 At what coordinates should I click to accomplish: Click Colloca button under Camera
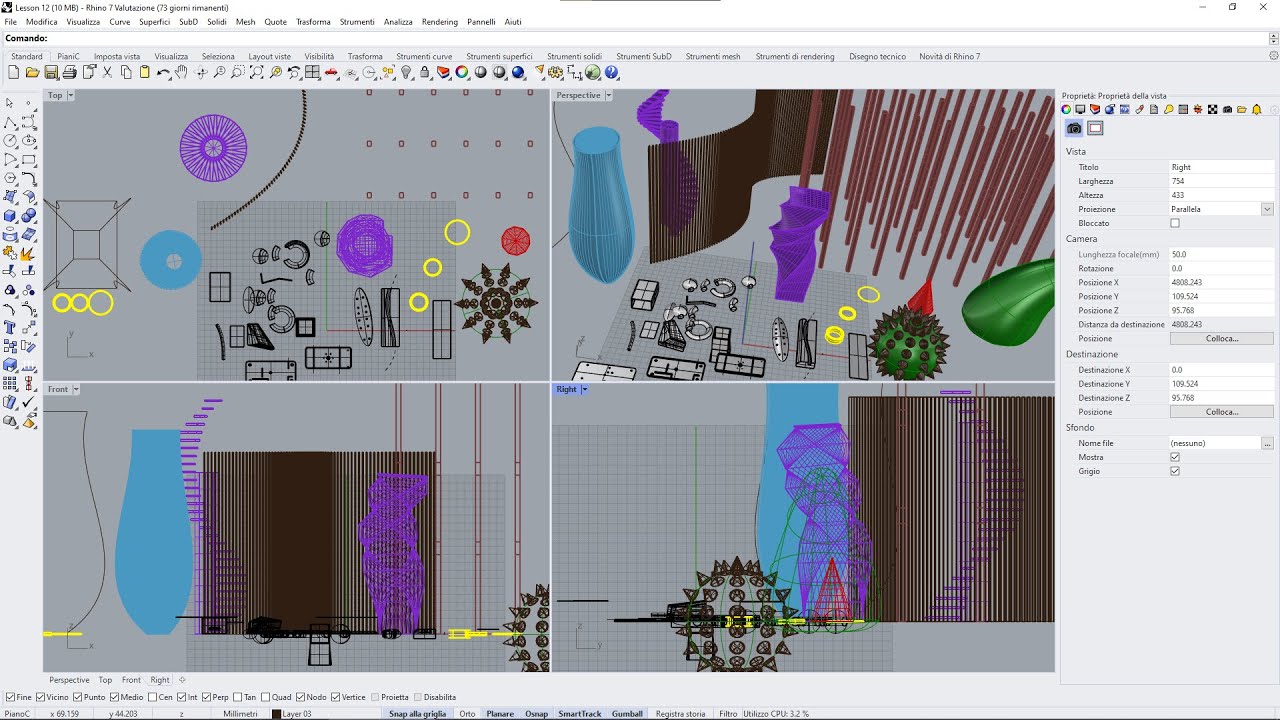tap(1221, 339)
